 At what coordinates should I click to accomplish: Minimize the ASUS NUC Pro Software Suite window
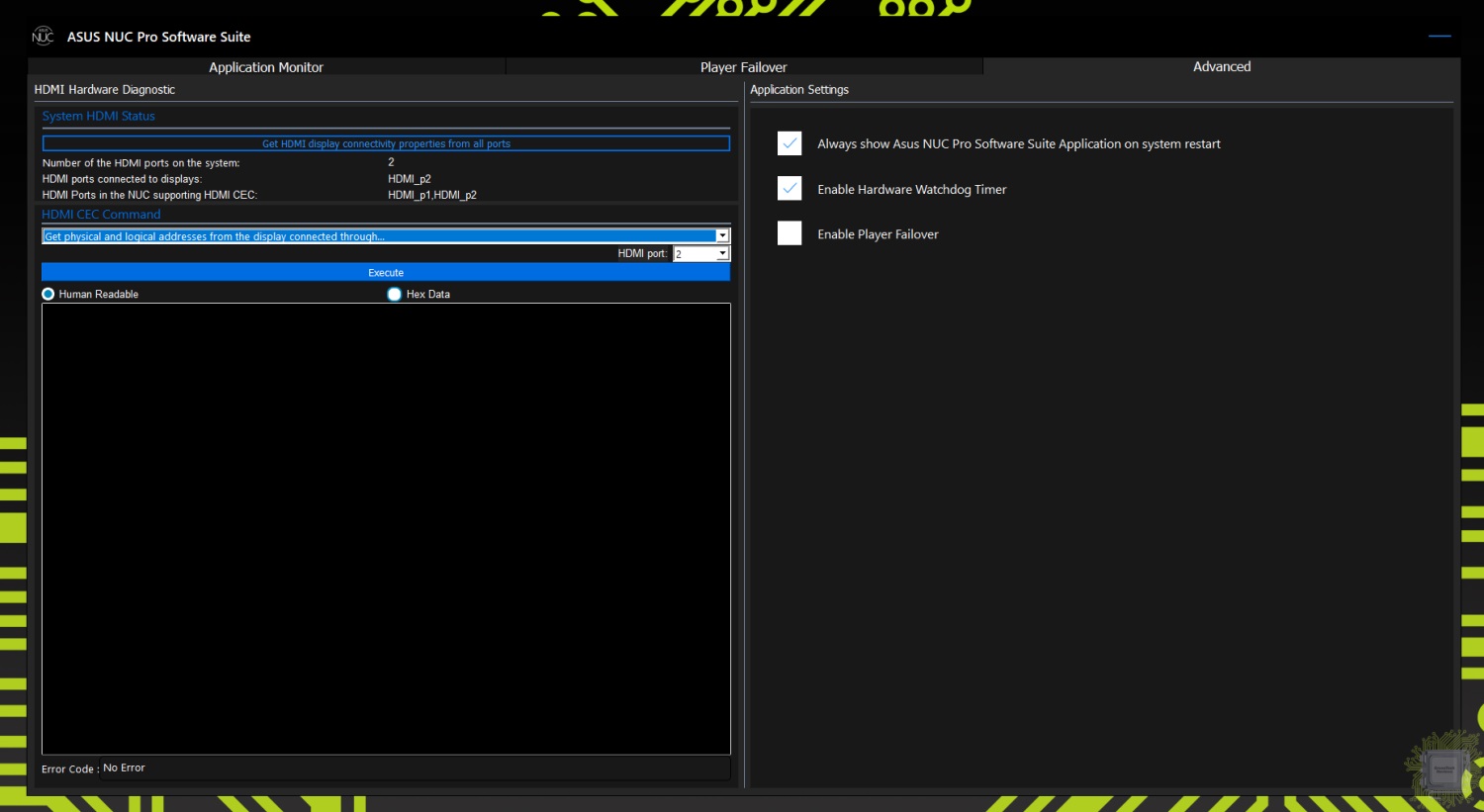coord(1439,36)
